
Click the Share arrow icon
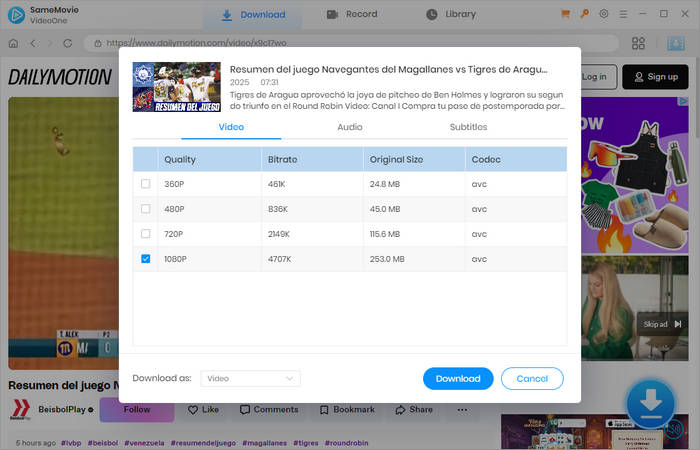[x=400, y=410]
